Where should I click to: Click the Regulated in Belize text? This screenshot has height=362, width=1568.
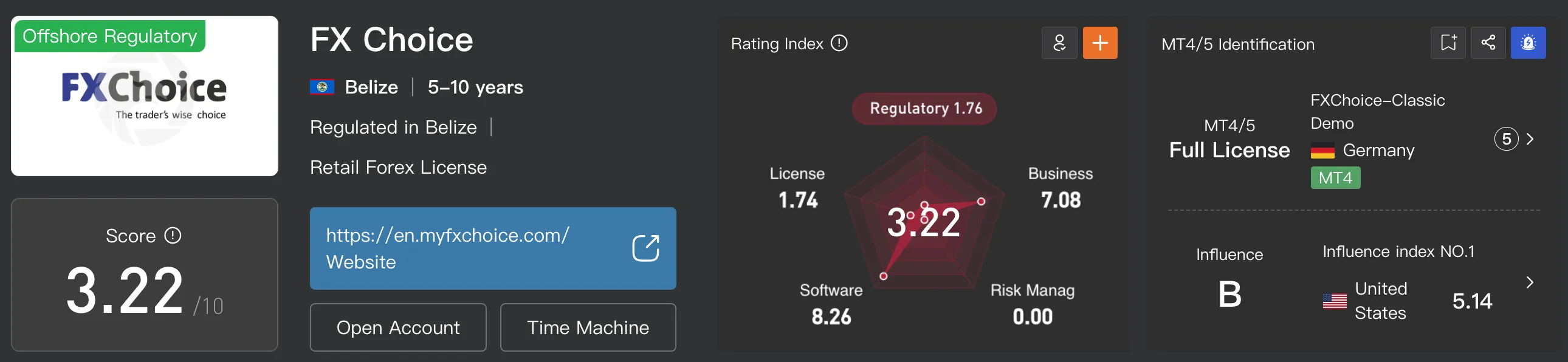pos(393,127)
